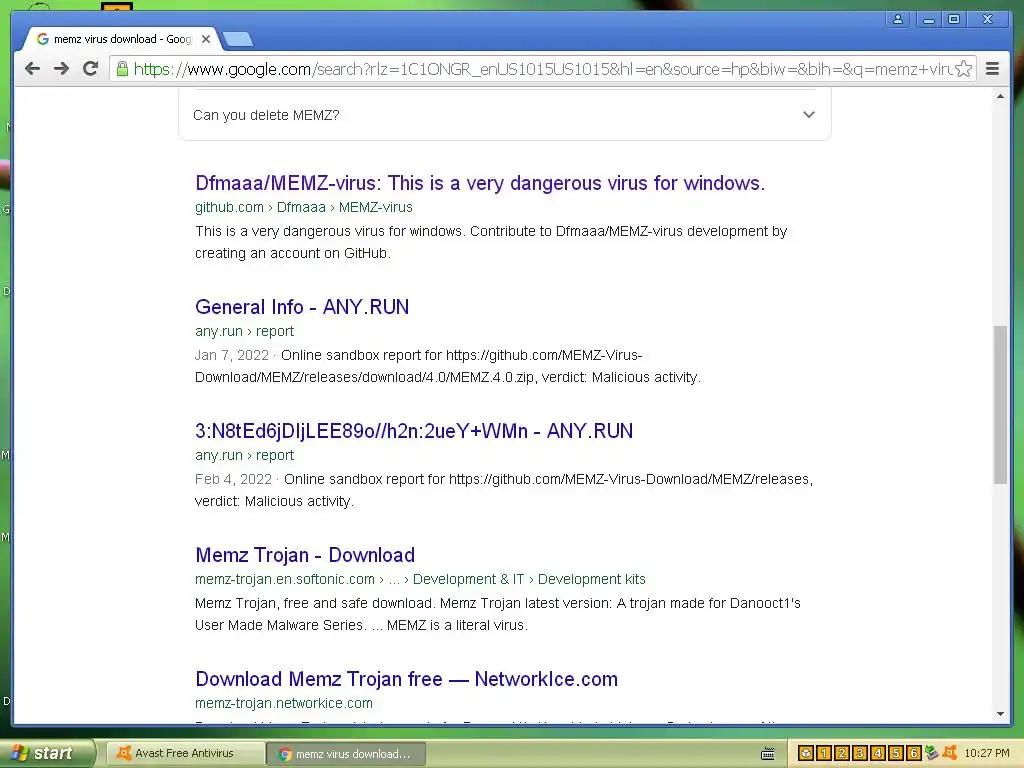Click the memz-trojan.en.softonic.com breadcrumb
The width and height of the screenshot is (1024, 768).
pos(420,579)
